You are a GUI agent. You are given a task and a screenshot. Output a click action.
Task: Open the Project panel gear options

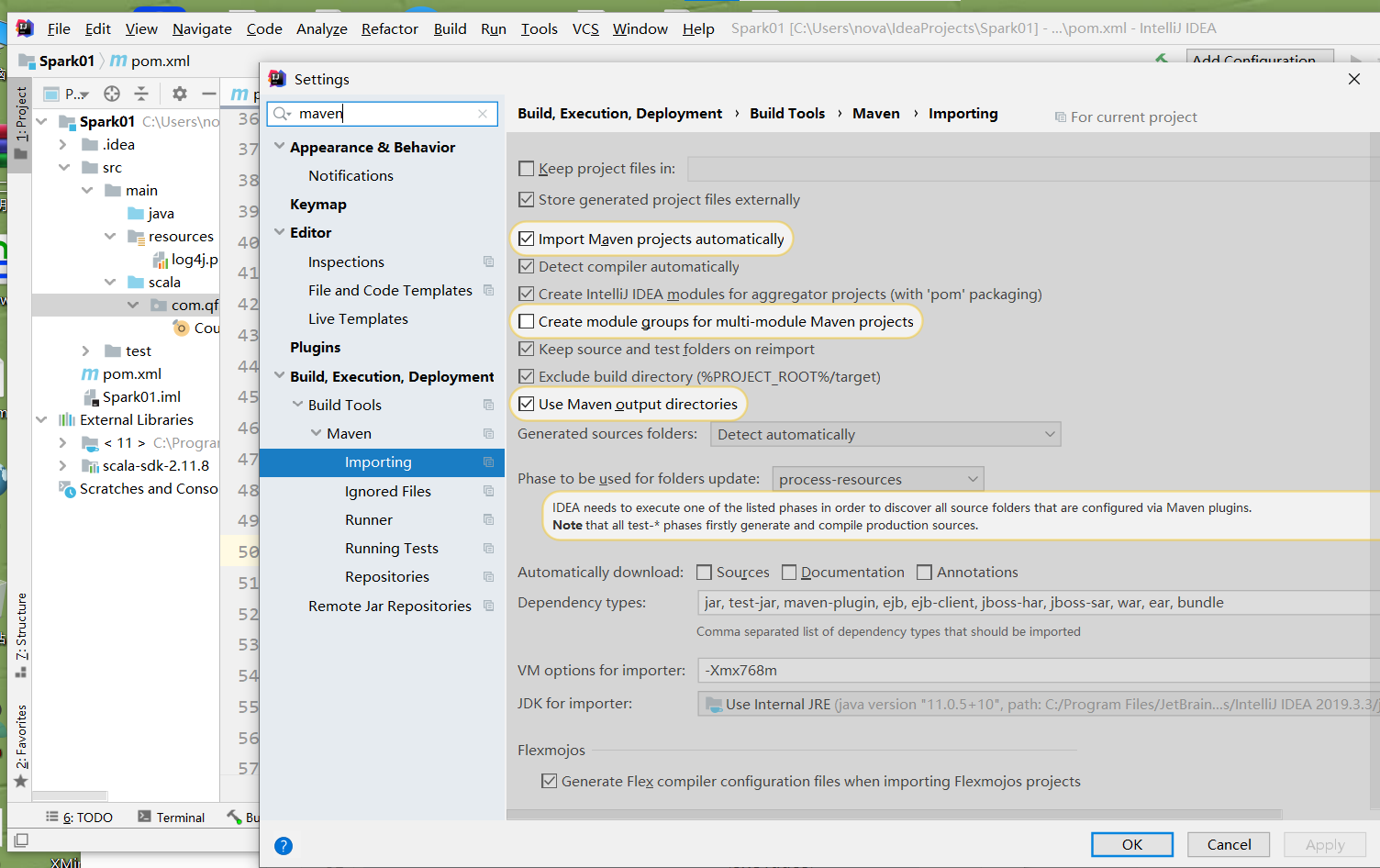tap(180, 94)
